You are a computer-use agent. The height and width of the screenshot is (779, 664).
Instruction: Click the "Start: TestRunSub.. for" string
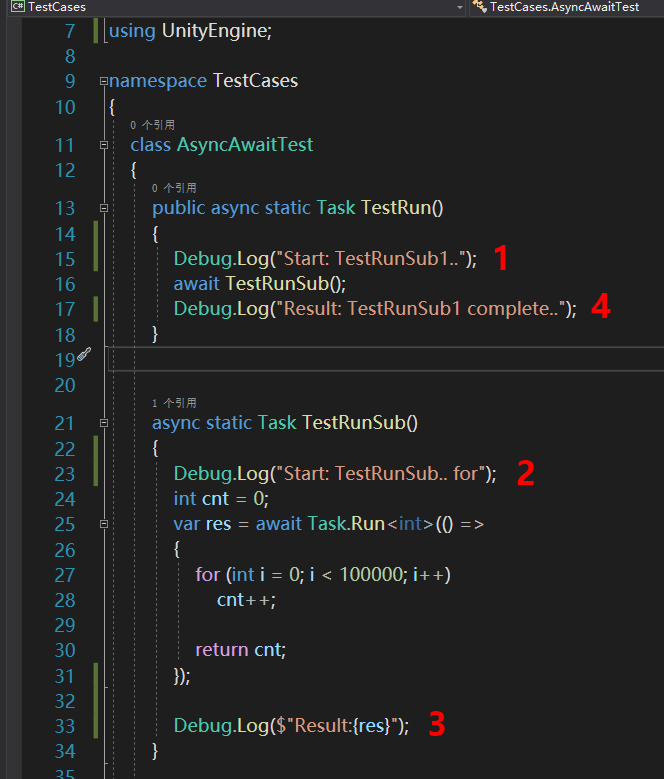(x=380, y=473)
